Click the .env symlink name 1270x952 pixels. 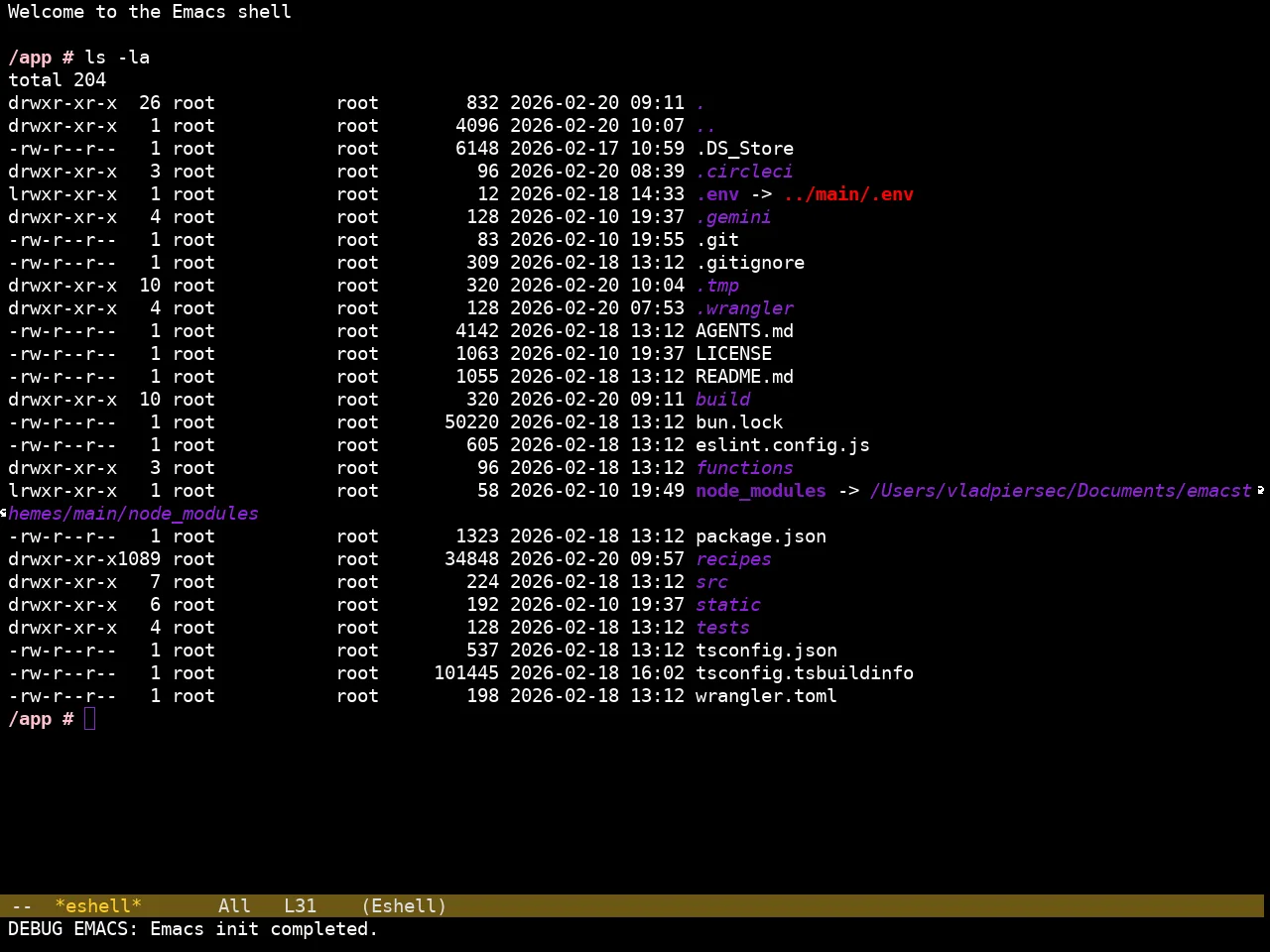717,194
